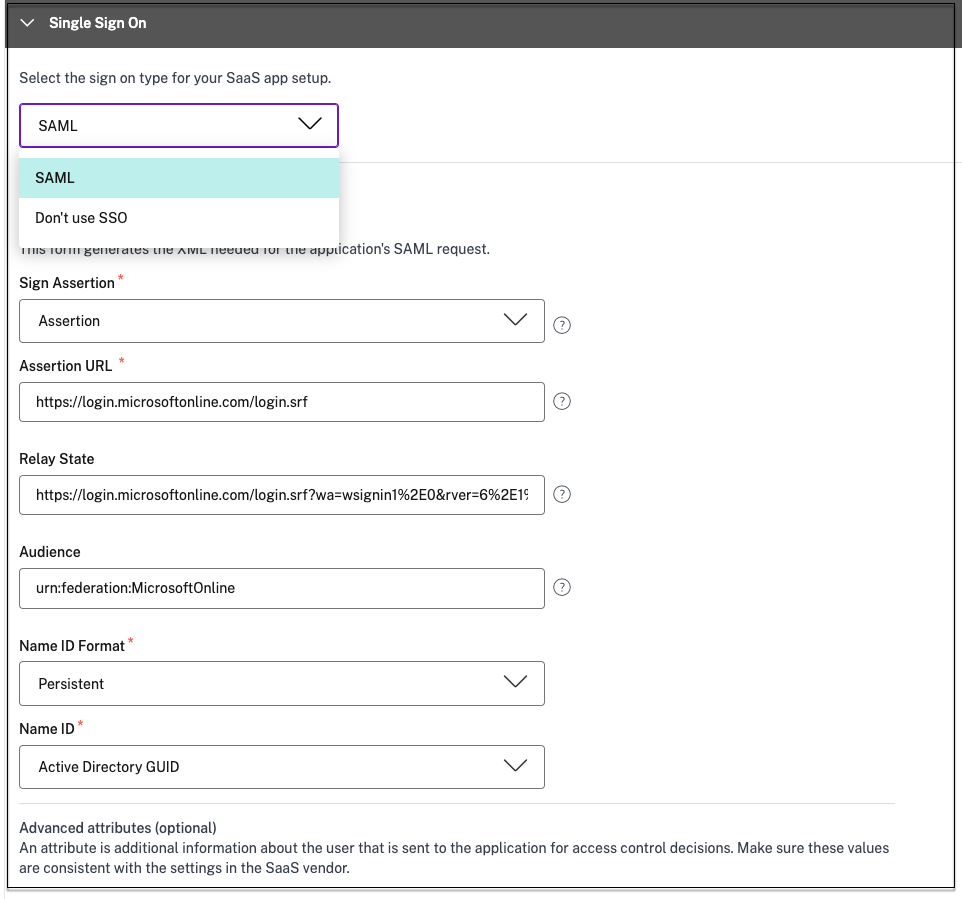
Task: Show help for the Assertion URL field
Action: pyautogui.click(x=562, y=401)
